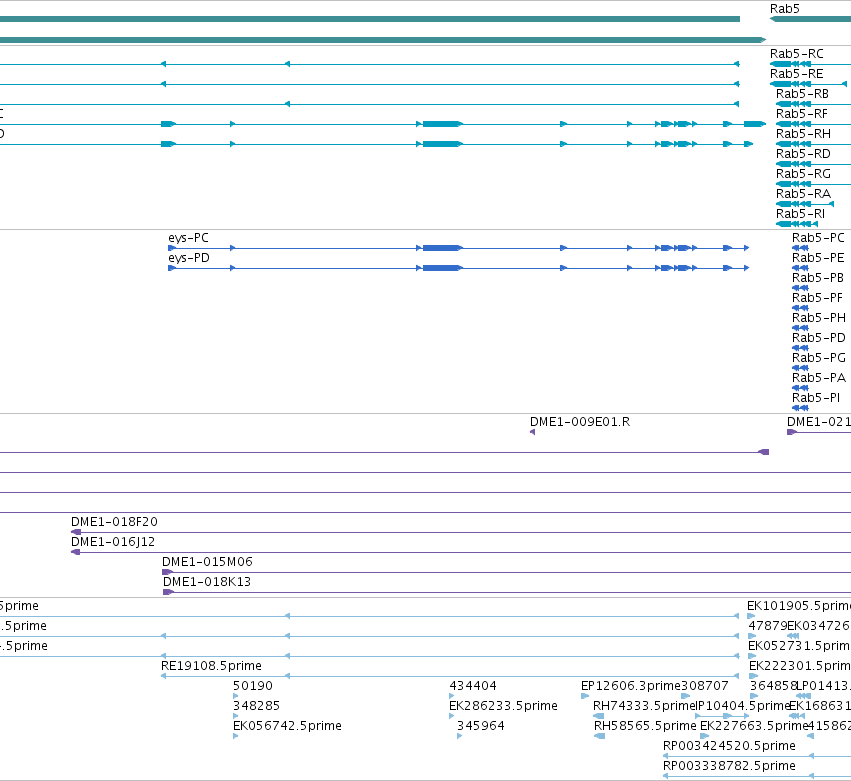
Task: Select the RH58565.5prime EST label
Action: tap(645, 726)
